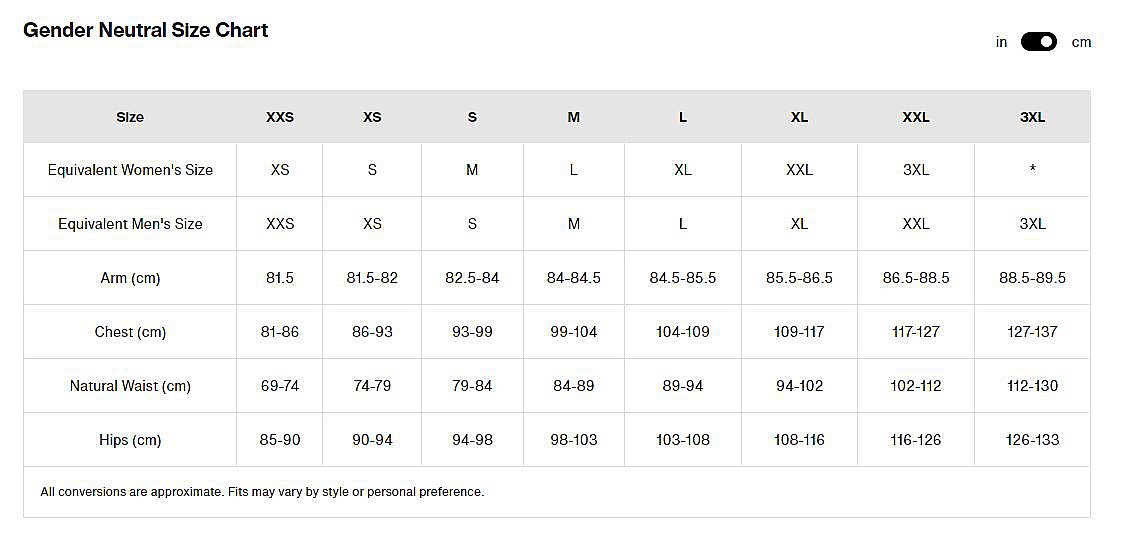Toggle the in/cm unit switch
Viewport: 1126px width, 536px height.
point(1038,42)
